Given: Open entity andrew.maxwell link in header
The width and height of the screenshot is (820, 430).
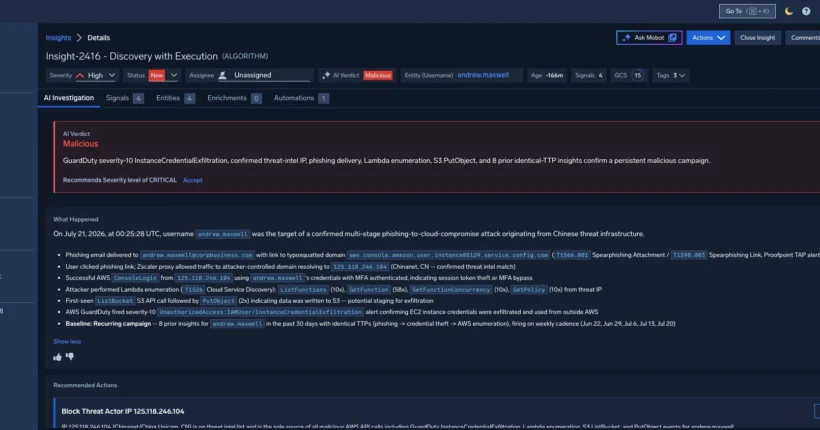Looking at the screenshot, I should coord(483,75).
